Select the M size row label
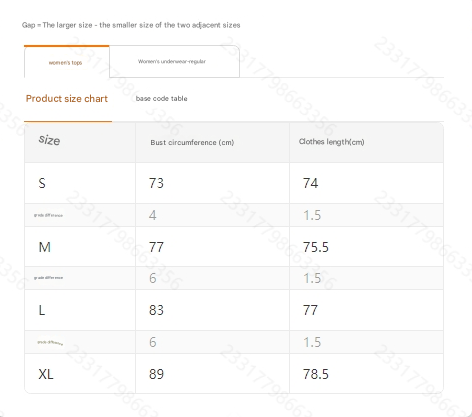472x417 pixels. (x=44, y=247)
